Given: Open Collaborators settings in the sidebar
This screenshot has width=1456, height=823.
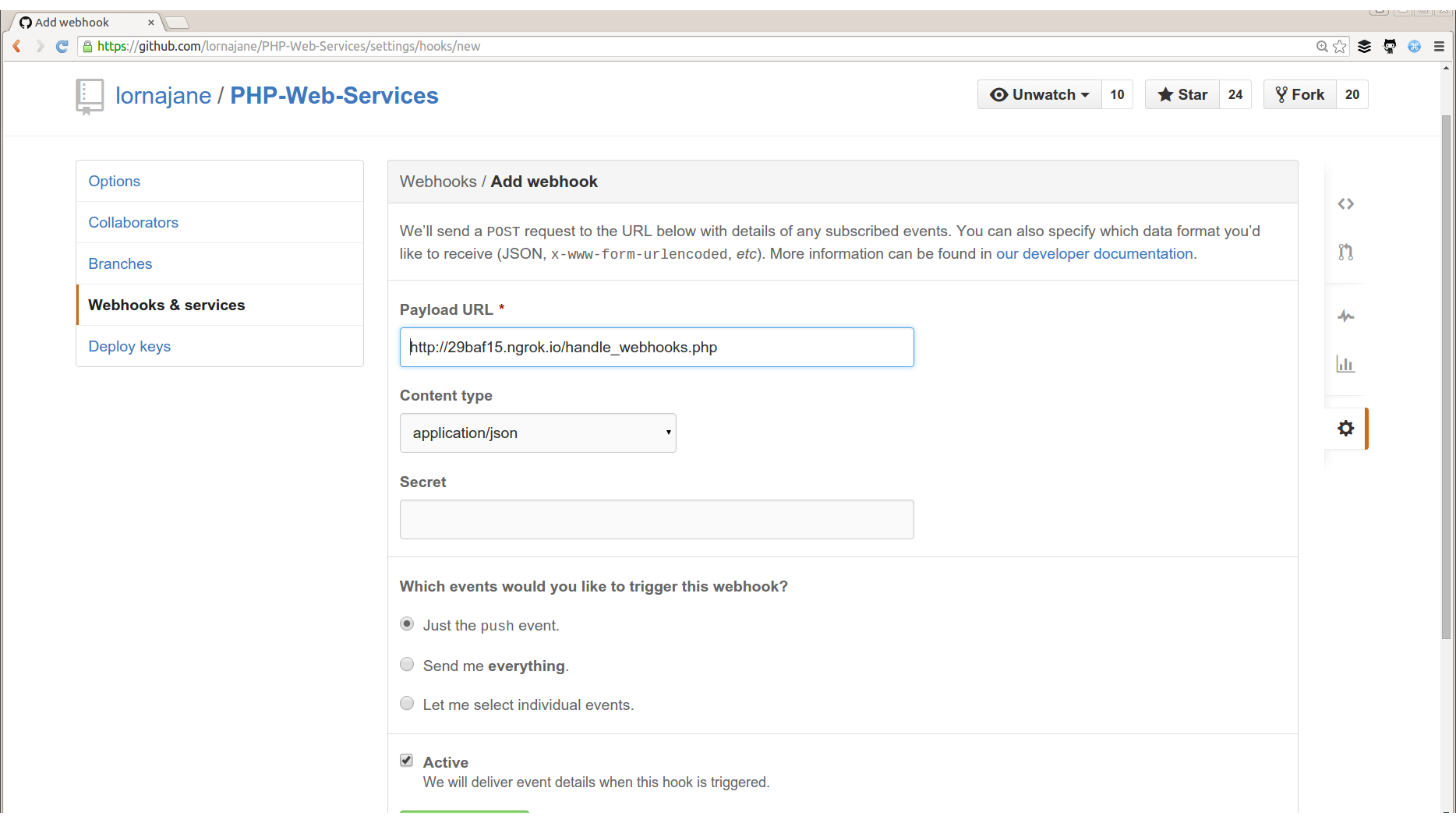Looking at the screenshot, I should [x=133, y=223].
